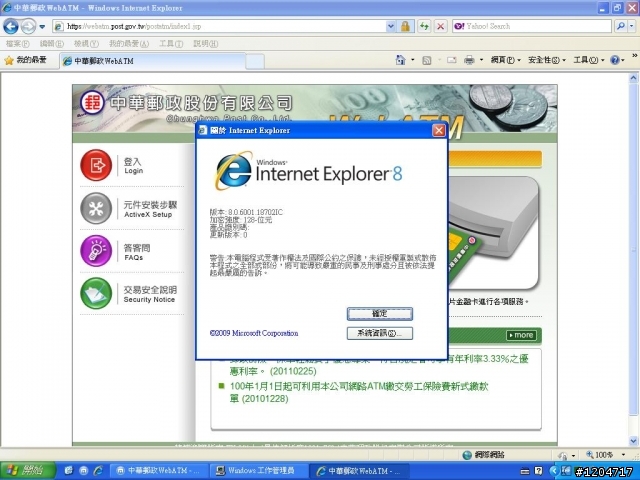Click the green Security Notice icon

96,293
